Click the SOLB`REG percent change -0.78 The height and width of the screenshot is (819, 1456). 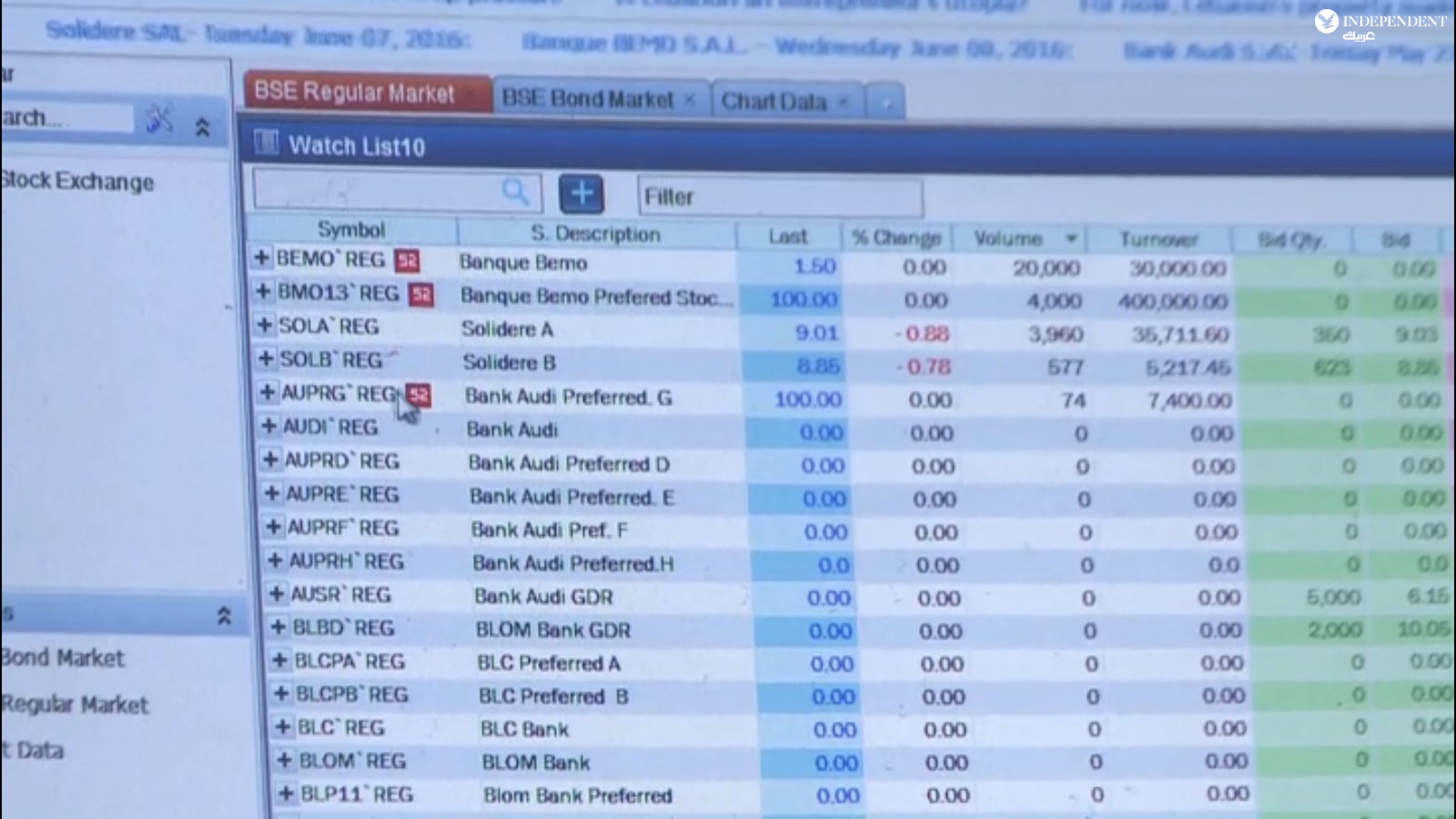924,367
